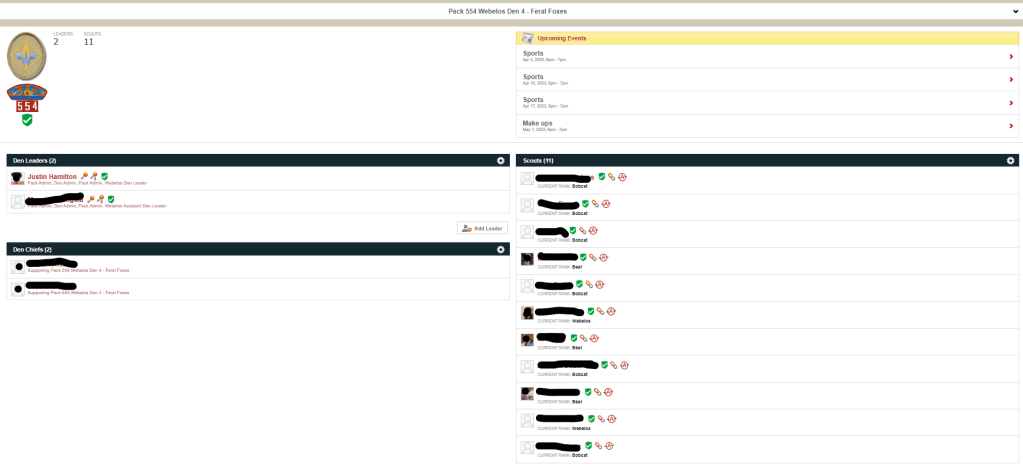Click Justin Hamilton's profile photo

(x=17, y=178)
